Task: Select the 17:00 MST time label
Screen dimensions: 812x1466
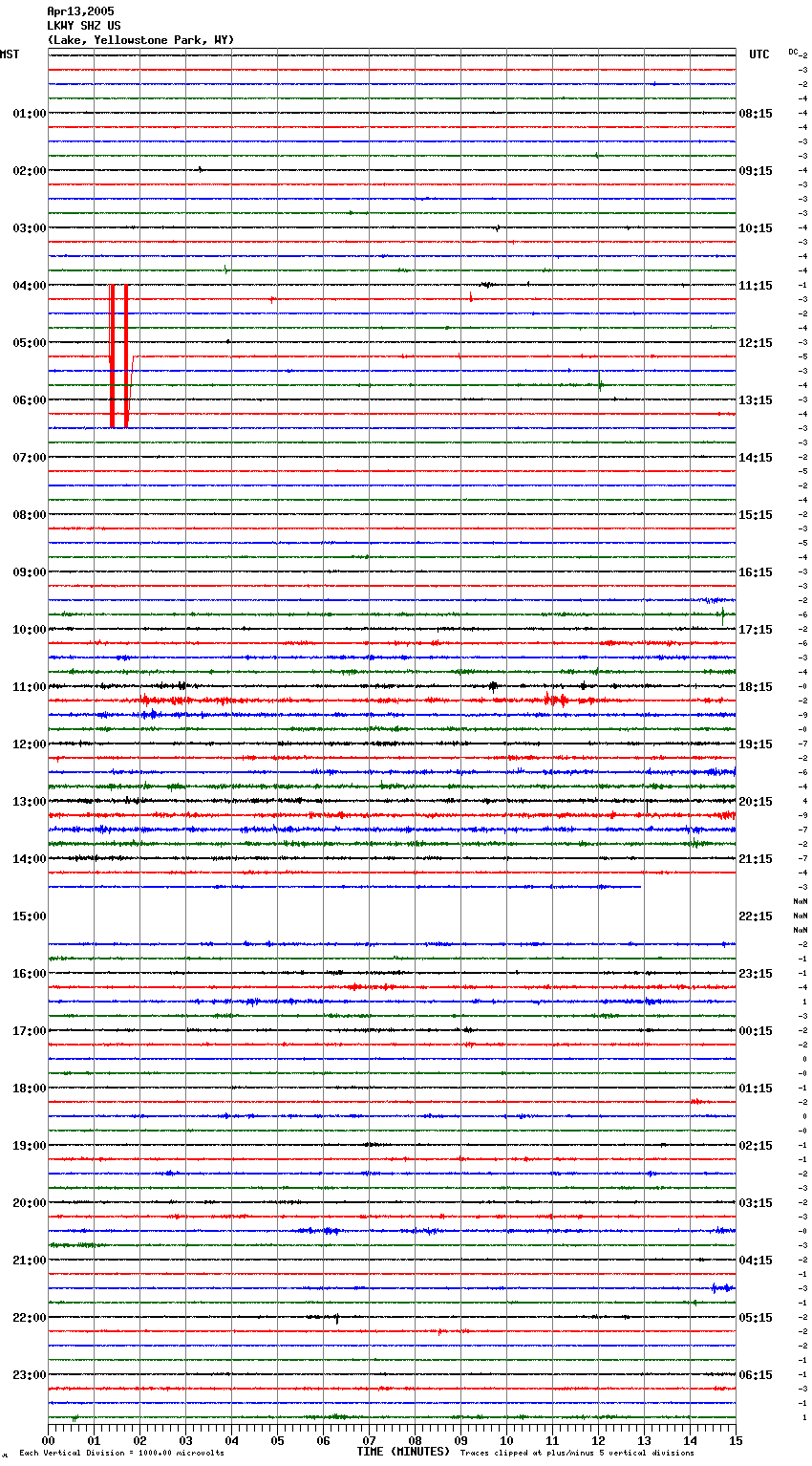Action: click(30, 1031)
